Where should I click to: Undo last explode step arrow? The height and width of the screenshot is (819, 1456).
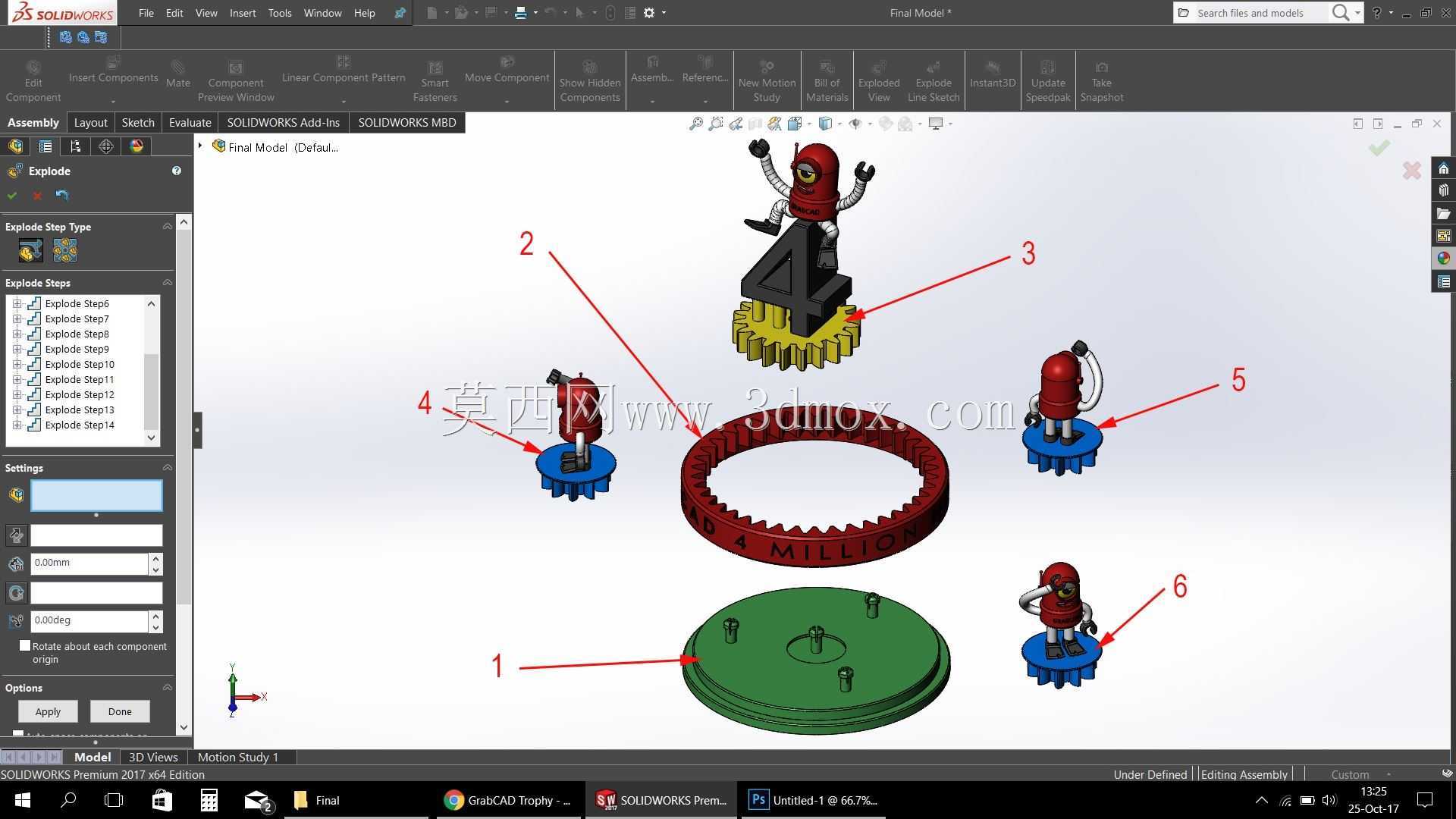[x=62, y=196]
